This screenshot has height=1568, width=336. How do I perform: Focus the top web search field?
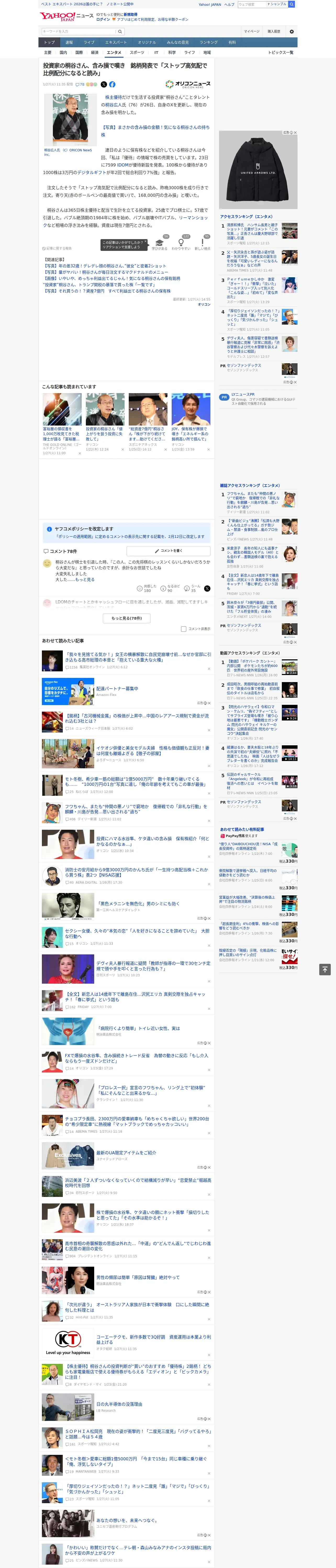pyautogui.click(x=251, y=4)
